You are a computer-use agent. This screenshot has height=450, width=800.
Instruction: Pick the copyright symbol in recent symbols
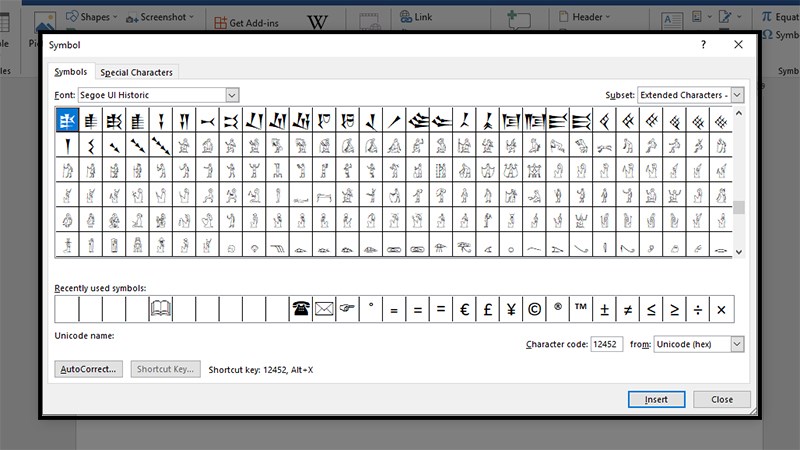[x=534, y=309]
